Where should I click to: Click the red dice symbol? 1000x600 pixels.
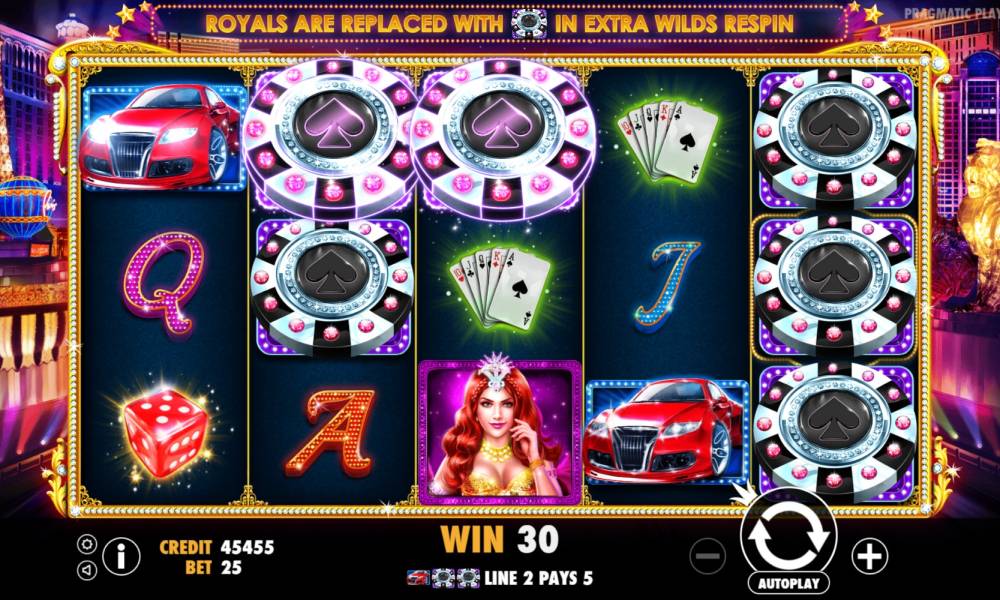click(164, 434)
